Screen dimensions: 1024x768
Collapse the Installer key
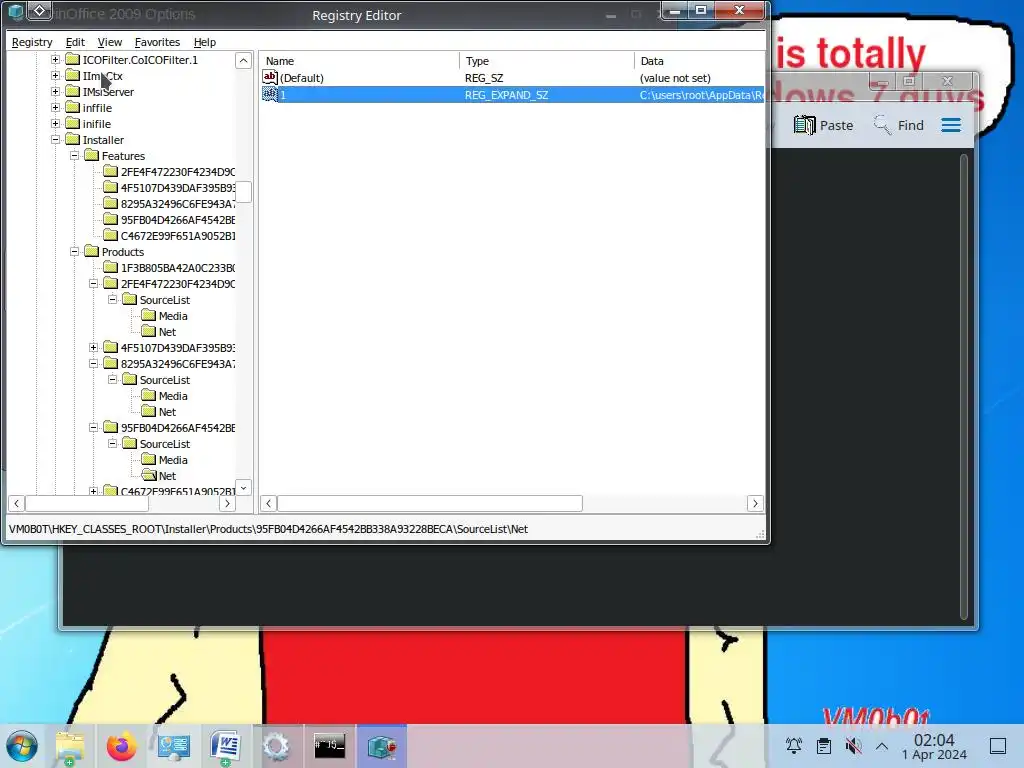point(56,140)
